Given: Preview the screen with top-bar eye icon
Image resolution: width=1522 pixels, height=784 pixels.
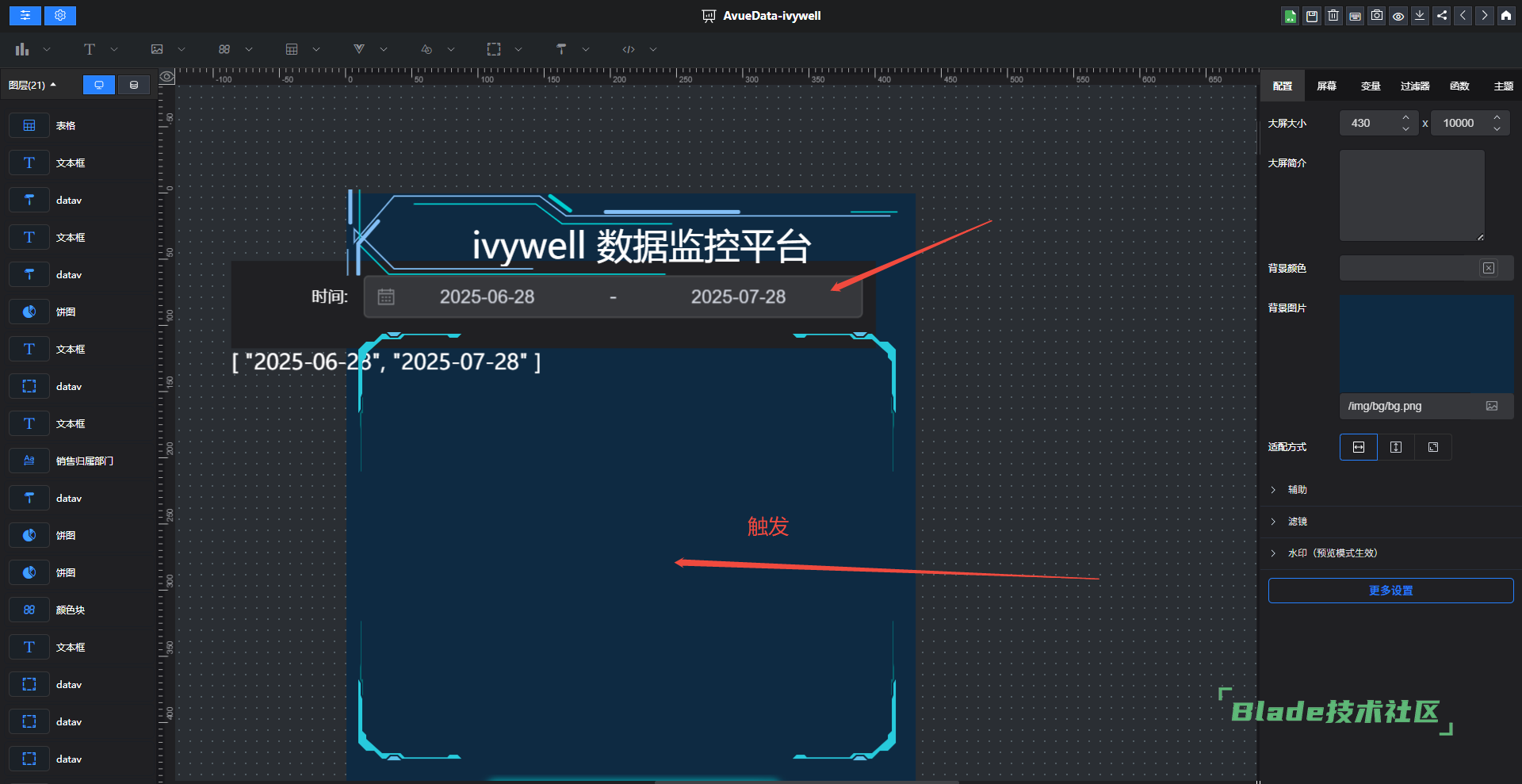Looking at the screenshot, I should coord(1398,16).
